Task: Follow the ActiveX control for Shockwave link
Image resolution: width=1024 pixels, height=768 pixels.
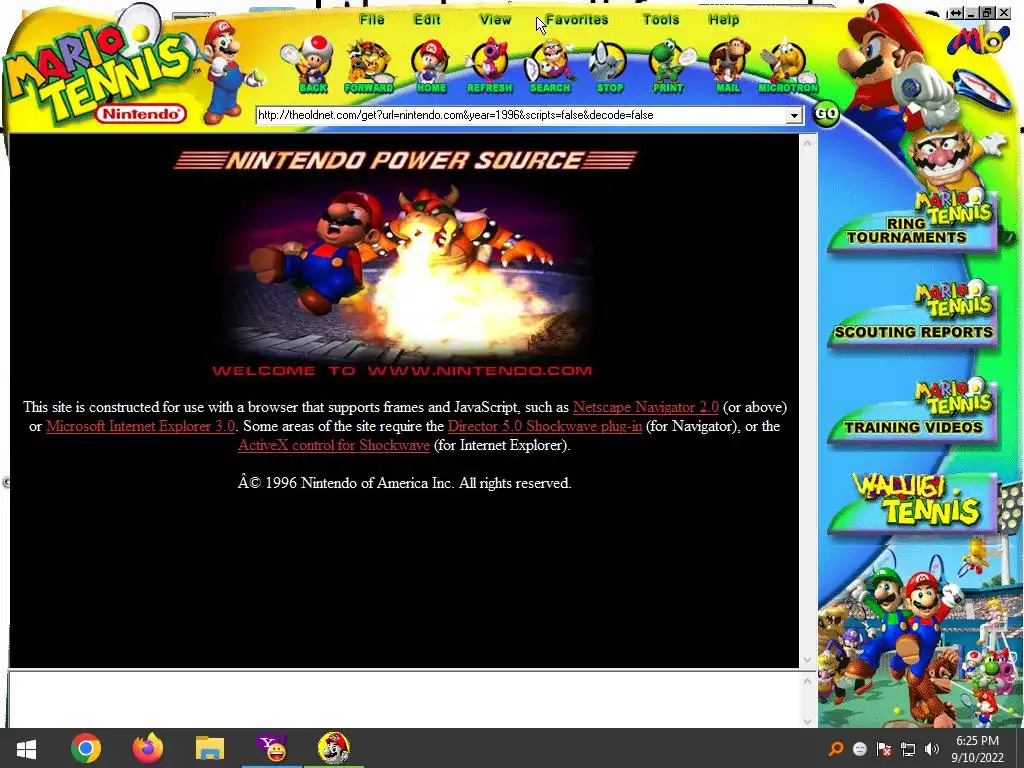Action: pyautogui.click(x=334, y=445)
